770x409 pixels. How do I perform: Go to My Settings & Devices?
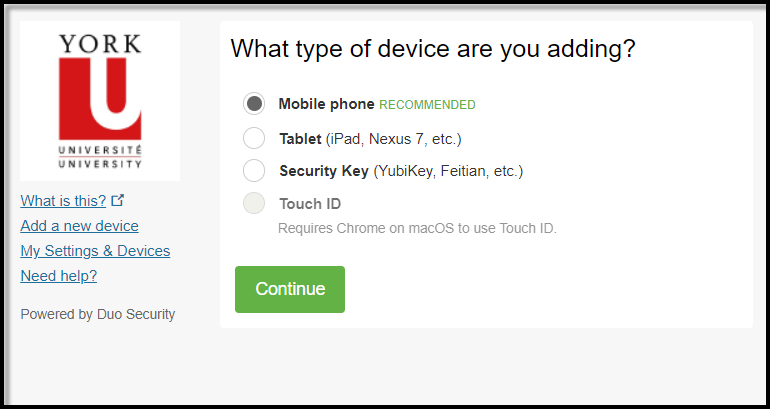pos(95,251)
